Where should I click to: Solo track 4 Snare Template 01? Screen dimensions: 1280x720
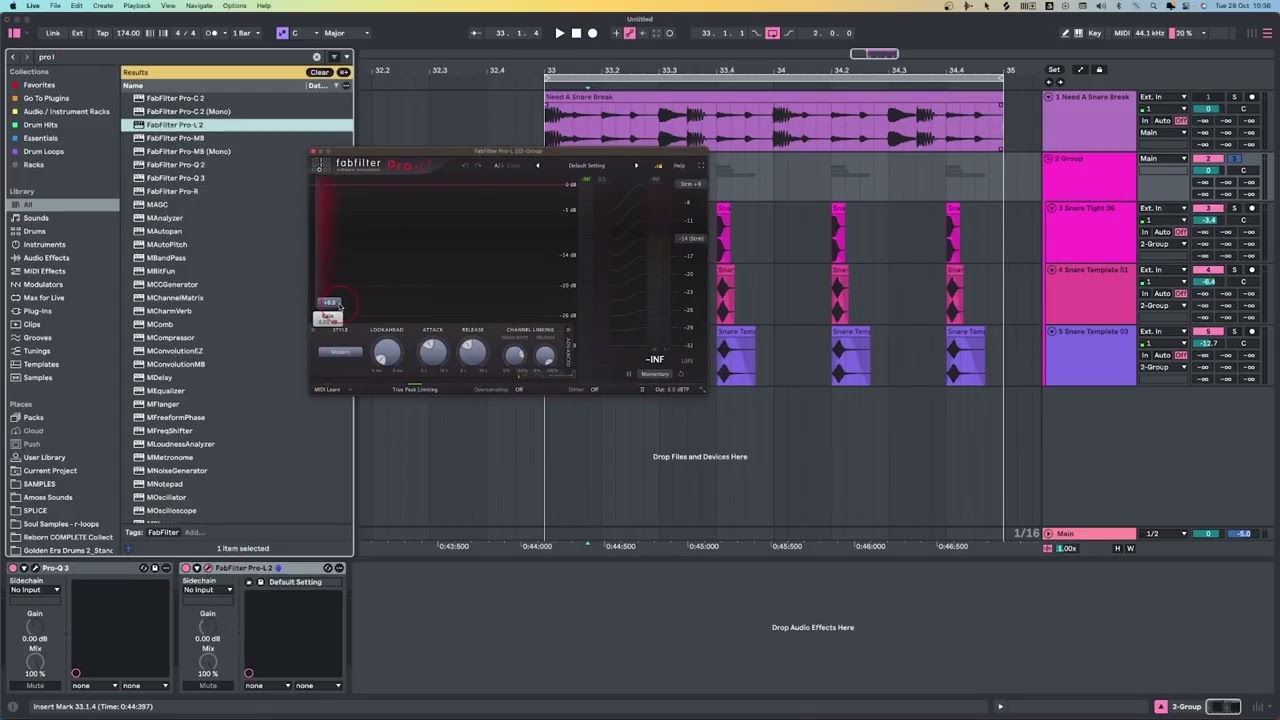coord(1235,270)
